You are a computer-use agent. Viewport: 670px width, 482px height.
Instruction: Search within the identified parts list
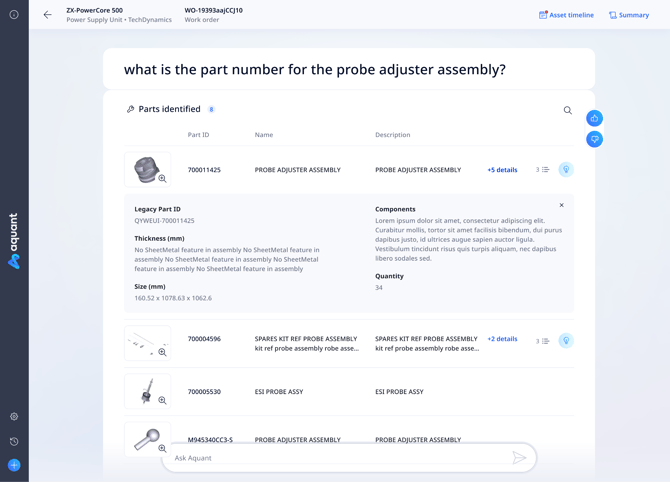click(567, 110)
